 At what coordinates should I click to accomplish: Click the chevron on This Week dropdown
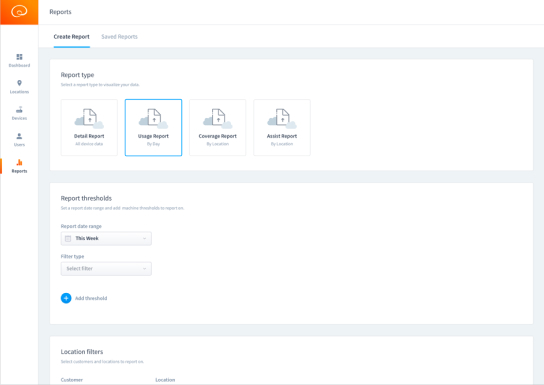145,238
